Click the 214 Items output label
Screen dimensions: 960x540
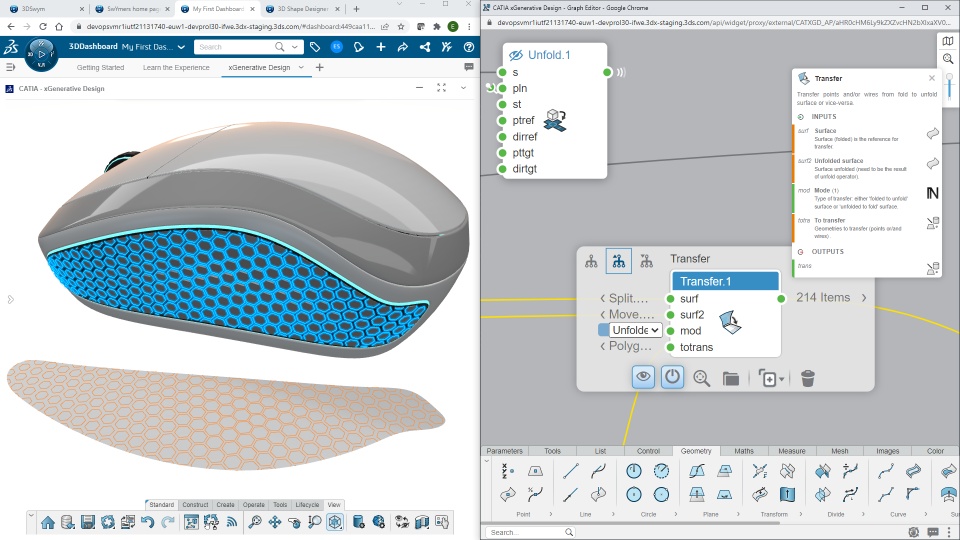coord(822,298)
